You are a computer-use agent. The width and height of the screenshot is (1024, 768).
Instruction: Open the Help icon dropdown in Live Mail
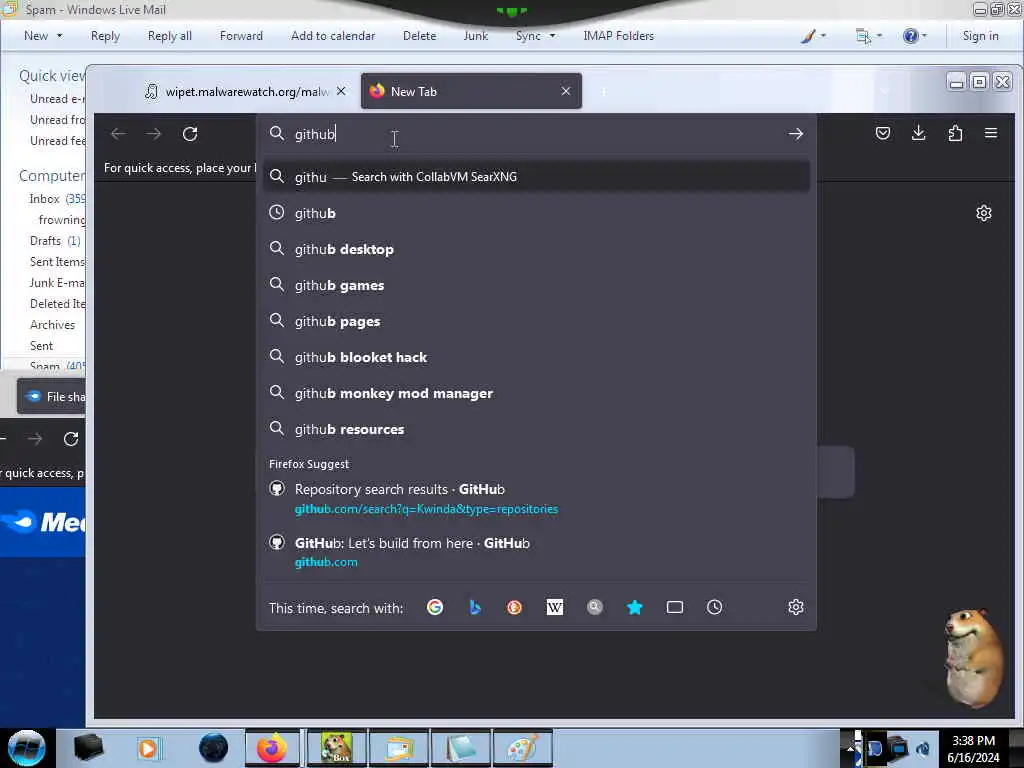click(x=914, y=36)
